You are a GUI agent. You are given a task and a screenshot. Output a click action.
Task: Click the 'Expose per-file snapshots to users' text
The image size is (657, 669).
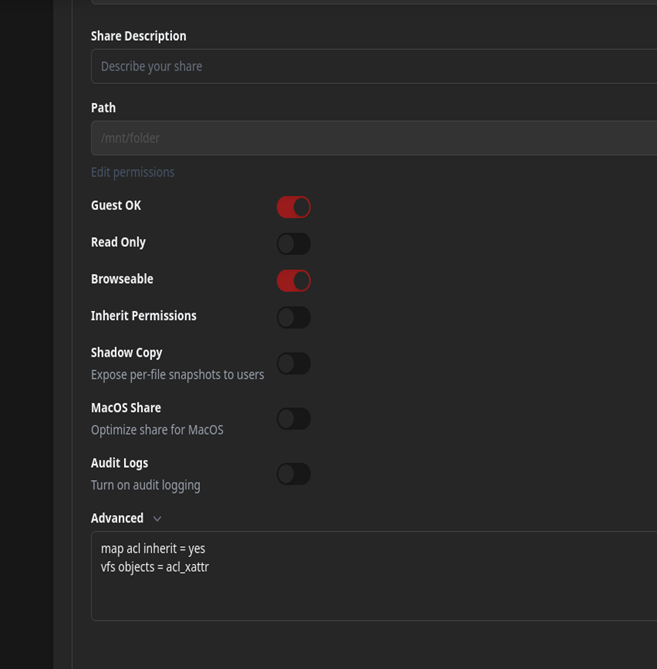point(177,375)
